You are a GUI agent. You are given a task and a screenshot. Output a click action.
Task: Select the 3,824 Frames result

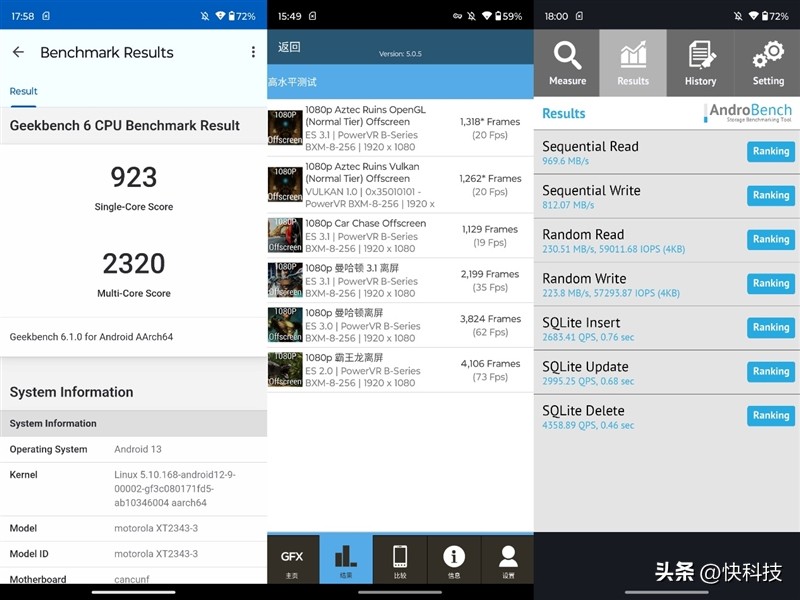[490, 325]
